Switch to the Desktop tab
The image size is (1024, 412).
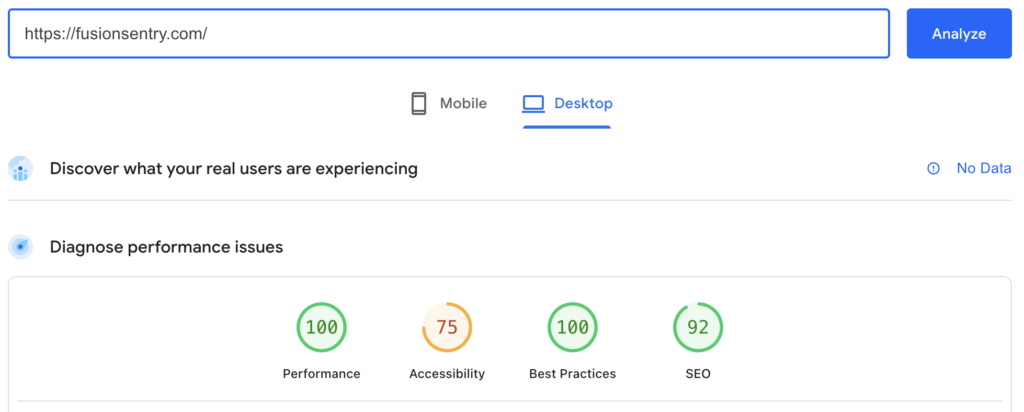(567, 103)
